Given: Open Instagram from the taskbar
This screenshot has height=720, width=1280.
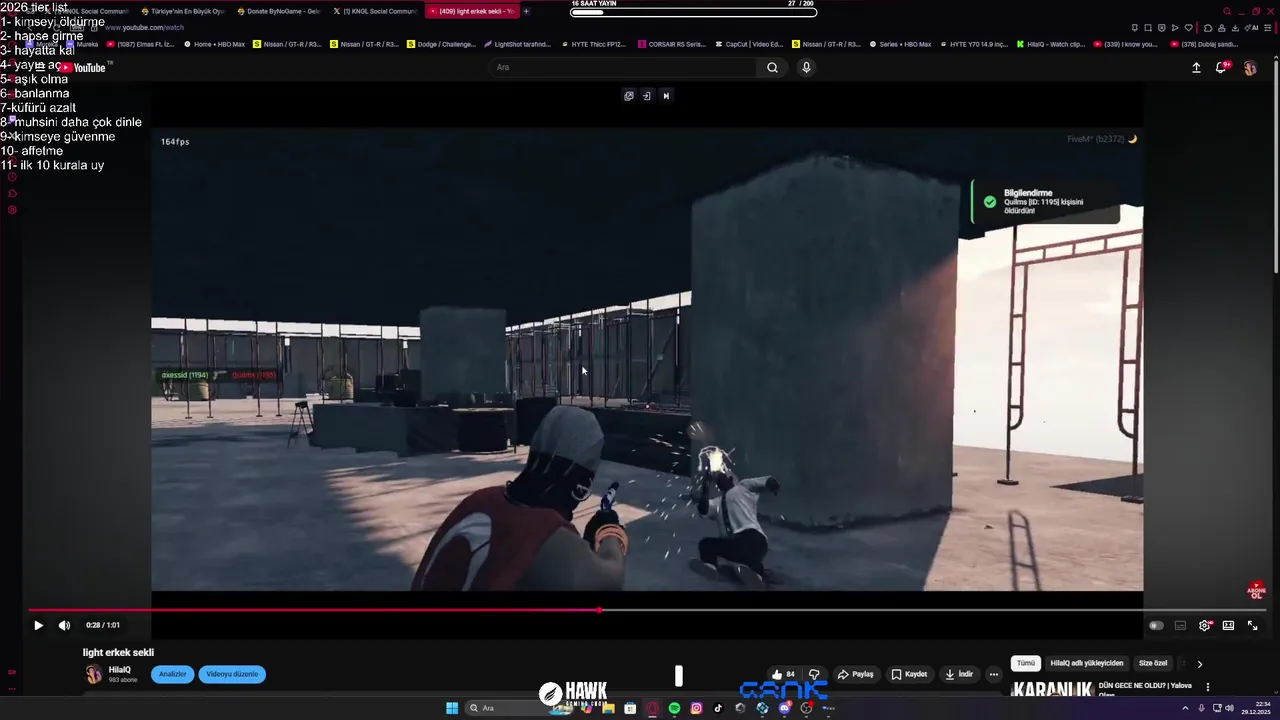Looking at the screenshot, I should pos(696,708).
